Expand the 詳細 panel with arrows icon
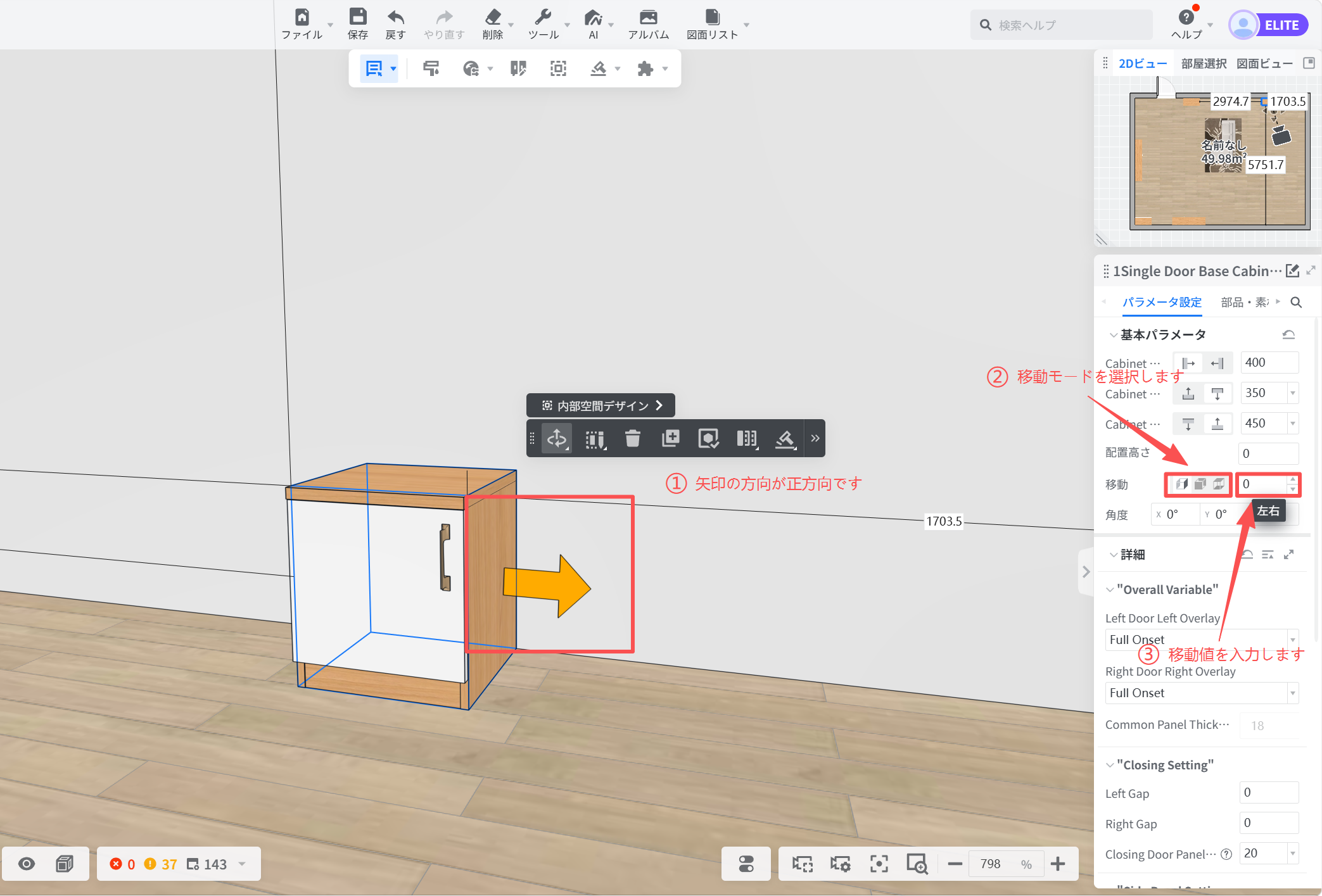Viewport: 1322px width, 896px height. [1288, 555]
